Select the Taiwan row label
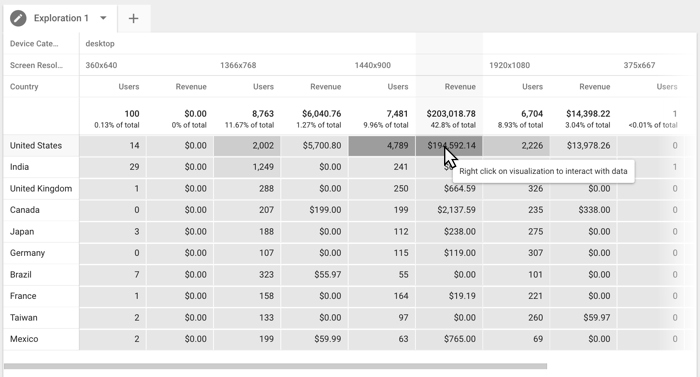Viewport: 700px width, 377px height. pyautogui.click(x=24, y=318)
